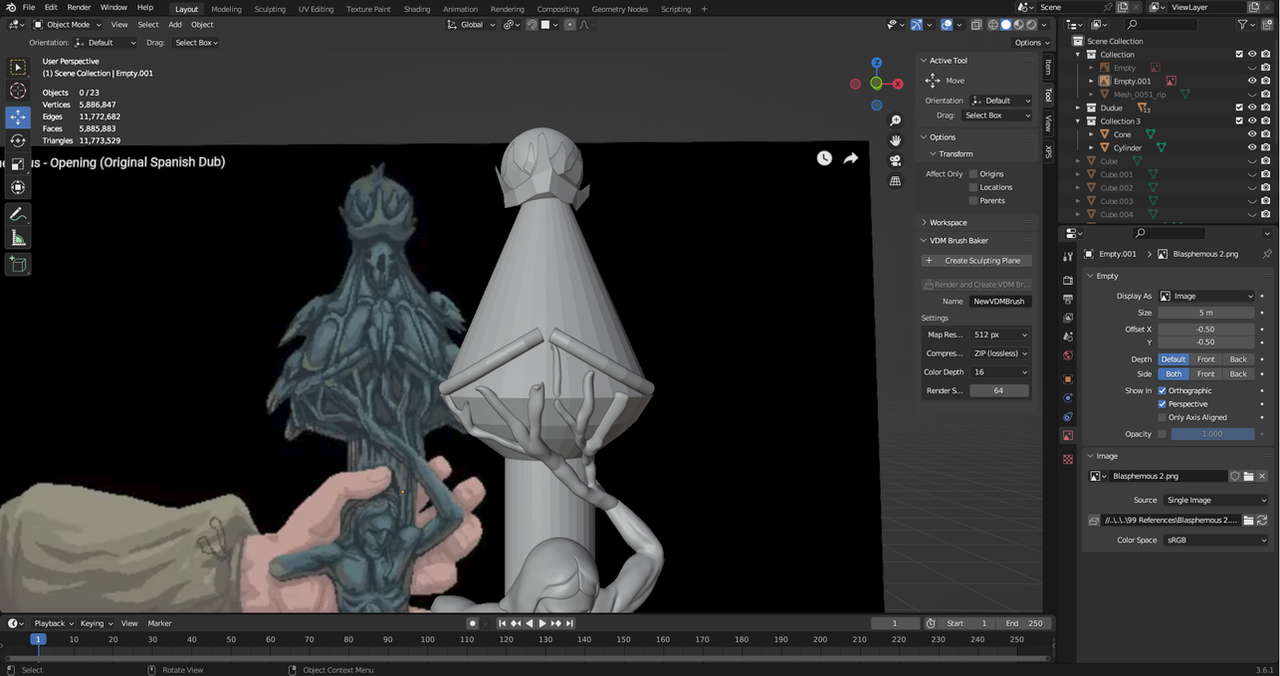This screenshot has width=1280, height=676.
Task: Open the Object properties tab (orange square)
Action: pyautogui.click(x=1068, y=379)
